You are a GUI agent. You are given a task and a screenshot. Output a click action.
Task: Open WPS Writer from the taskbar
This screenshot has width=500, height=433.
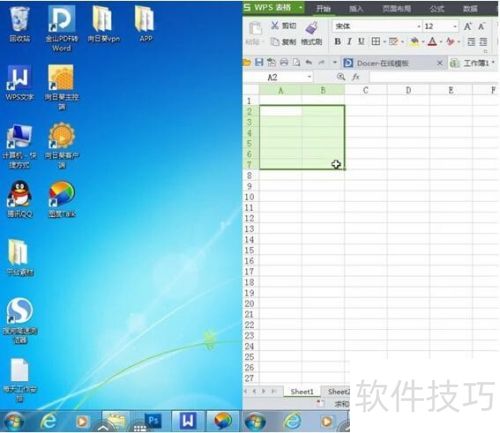188,421
